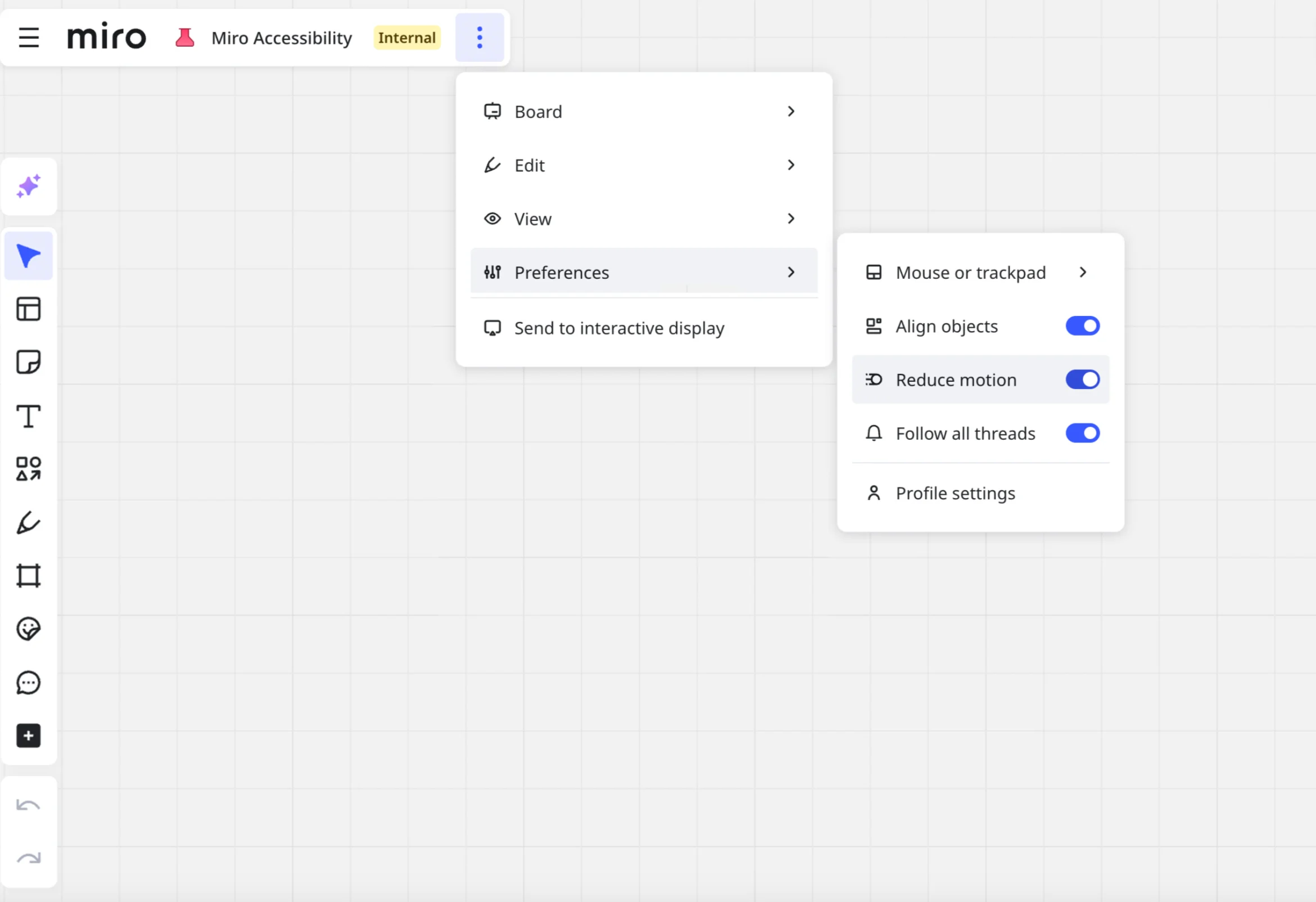
Task: Open Profile settings
Action: pos(955,494)
